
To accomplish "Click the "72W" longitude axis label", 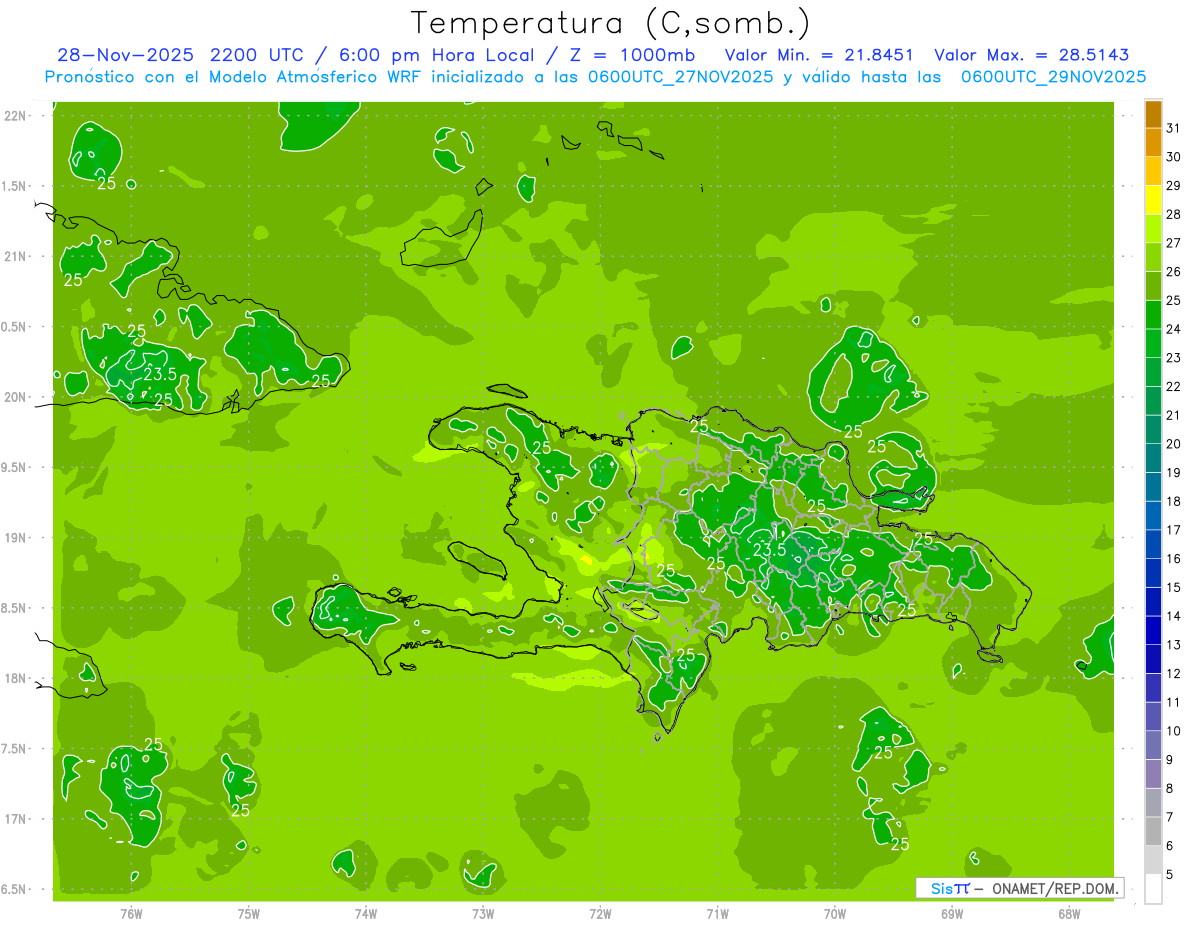I will [600, 913].
